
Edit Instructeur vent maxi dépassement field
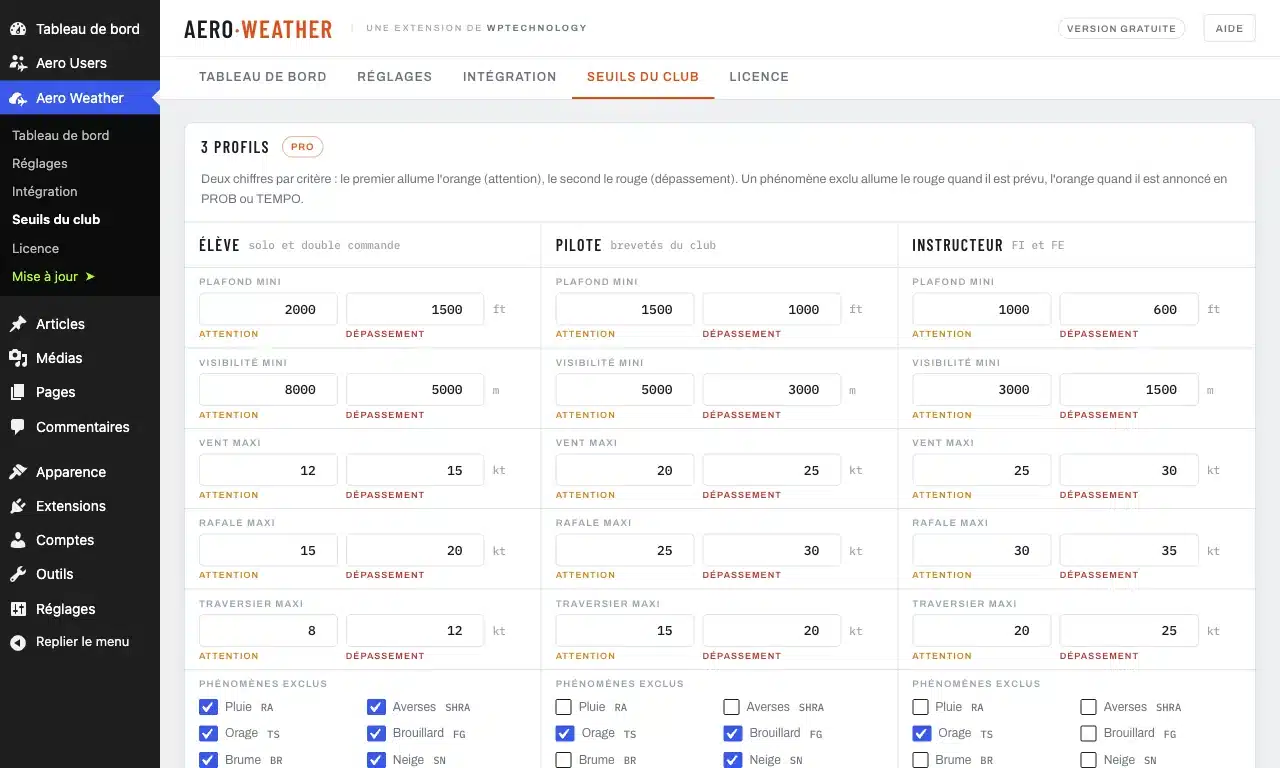(x=1129, y=470)
